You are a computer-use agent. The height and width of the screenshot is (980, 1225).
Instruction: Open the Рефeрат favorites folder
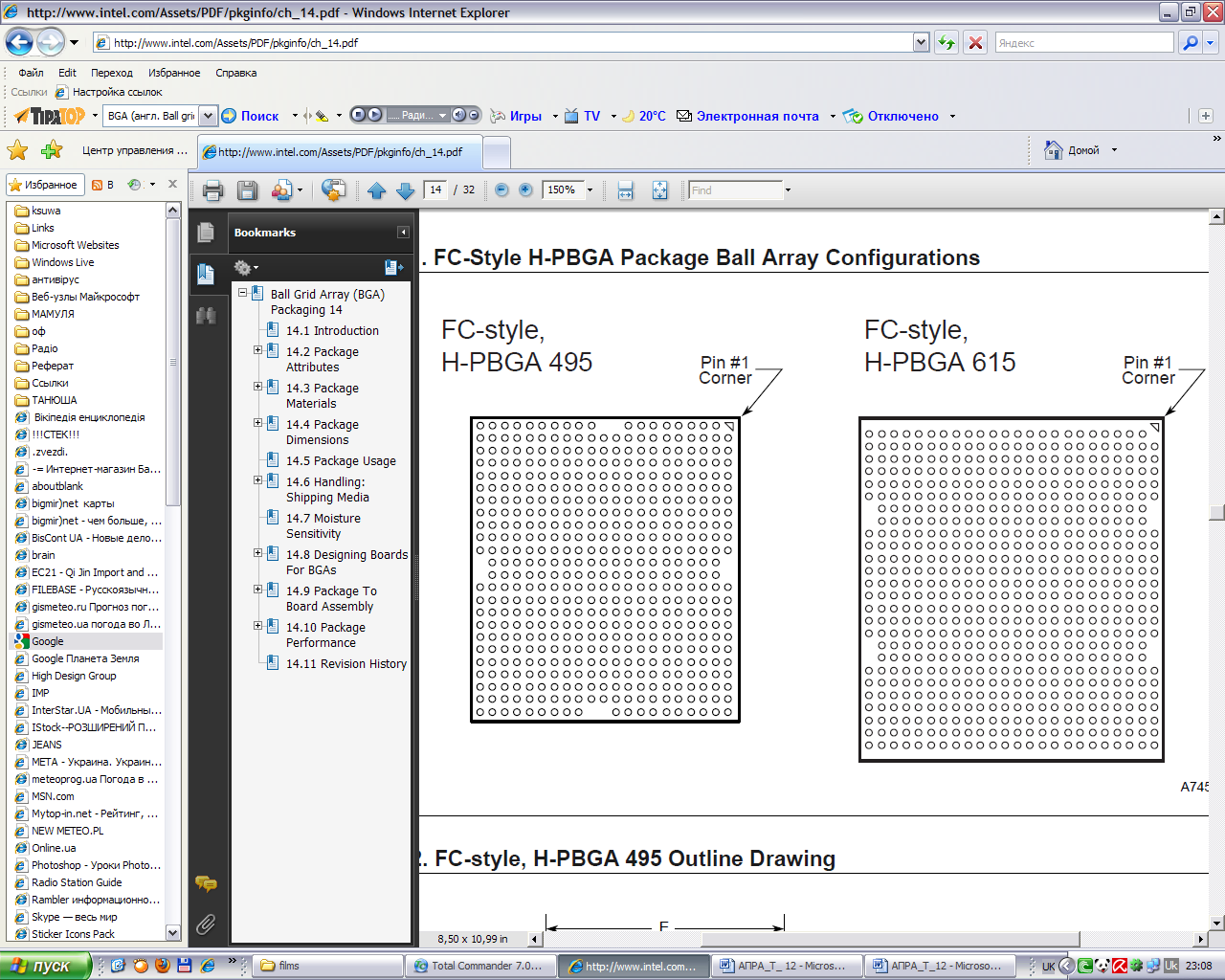coord(52,366)
